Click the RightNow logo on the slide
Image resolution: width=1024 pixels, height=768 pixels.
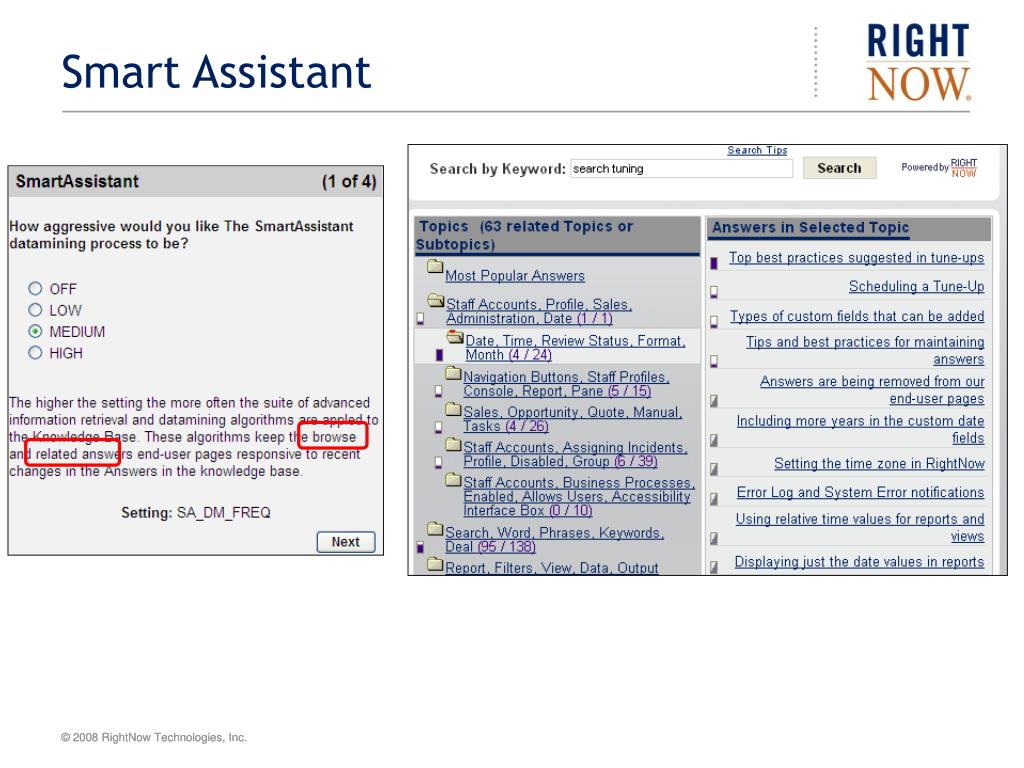(918, 62)
